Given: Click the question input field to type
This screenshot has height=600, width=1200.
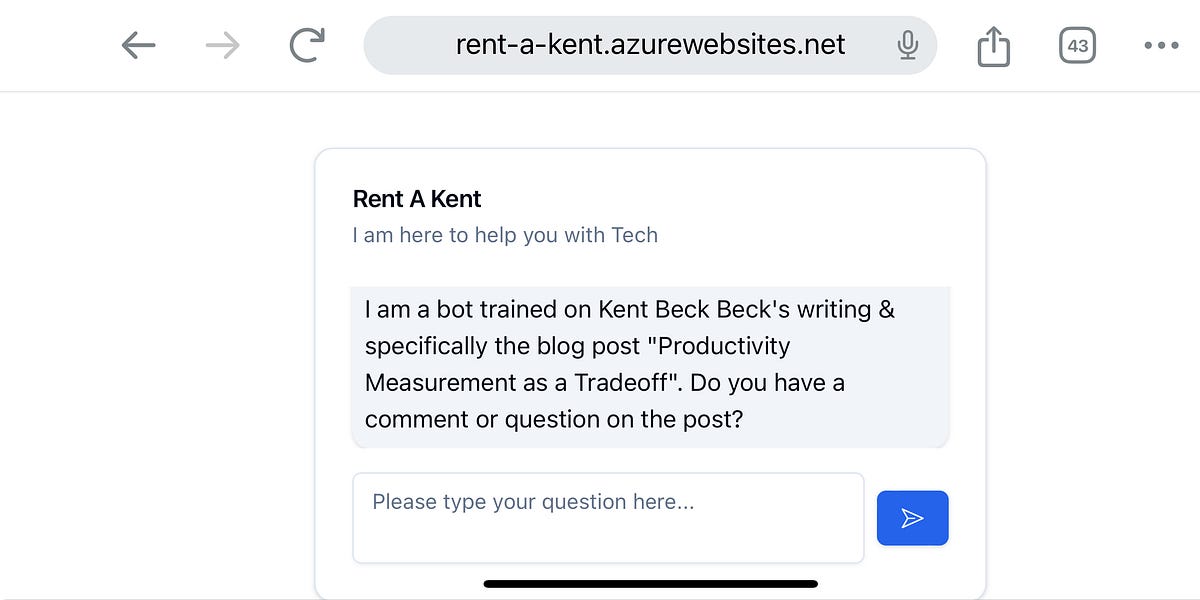Looking at the screenshot, I should 608,517.
